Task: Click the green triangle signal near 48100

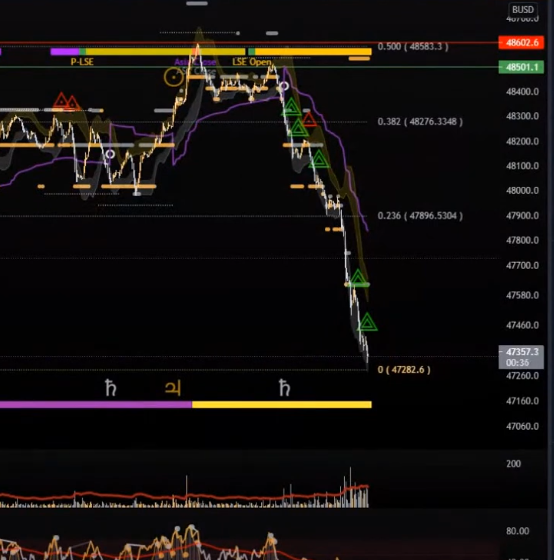Action: pos(319,159)
